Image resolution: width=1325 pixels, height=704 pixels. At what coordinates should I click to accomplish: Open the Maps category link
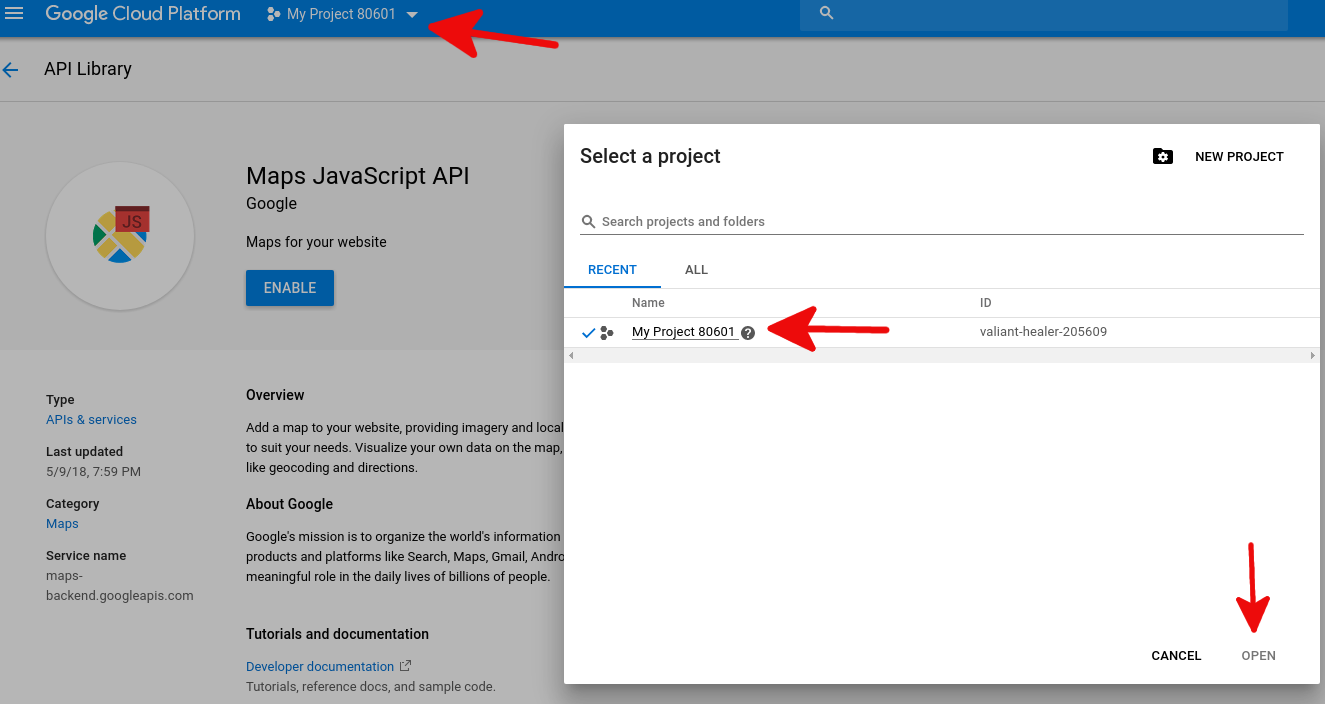pyautogui.click(x=62, y=524)
